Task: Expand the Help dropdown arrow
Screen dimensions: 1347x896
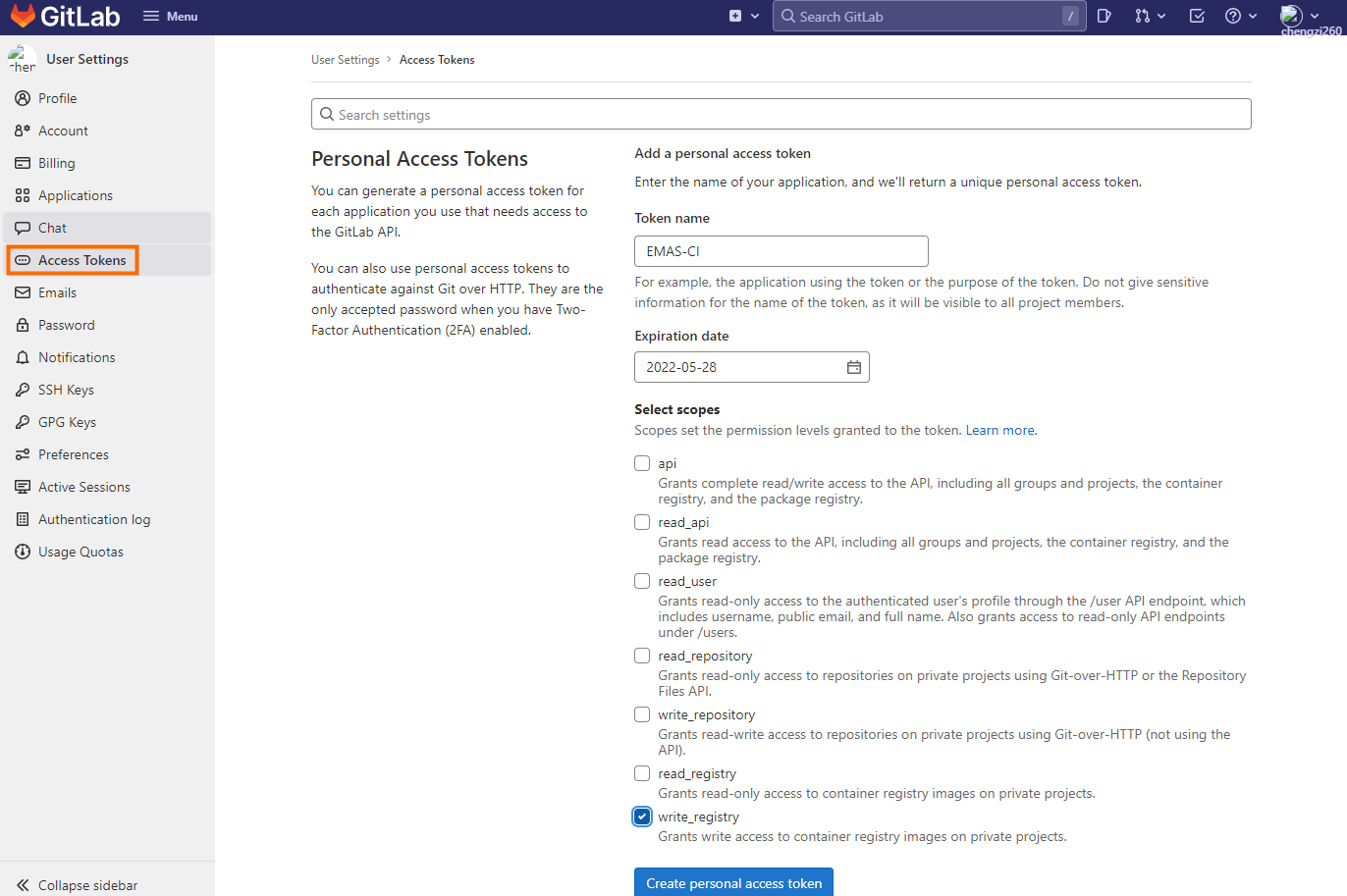Action: 1253,16
